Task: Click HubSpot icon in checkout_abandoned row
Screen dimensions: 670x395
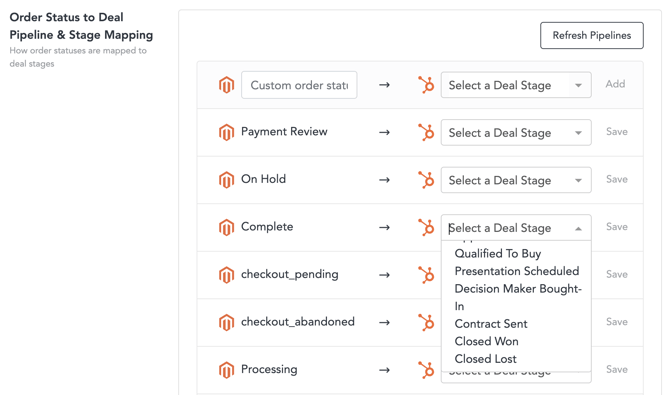Action: [x=426, y=322]
